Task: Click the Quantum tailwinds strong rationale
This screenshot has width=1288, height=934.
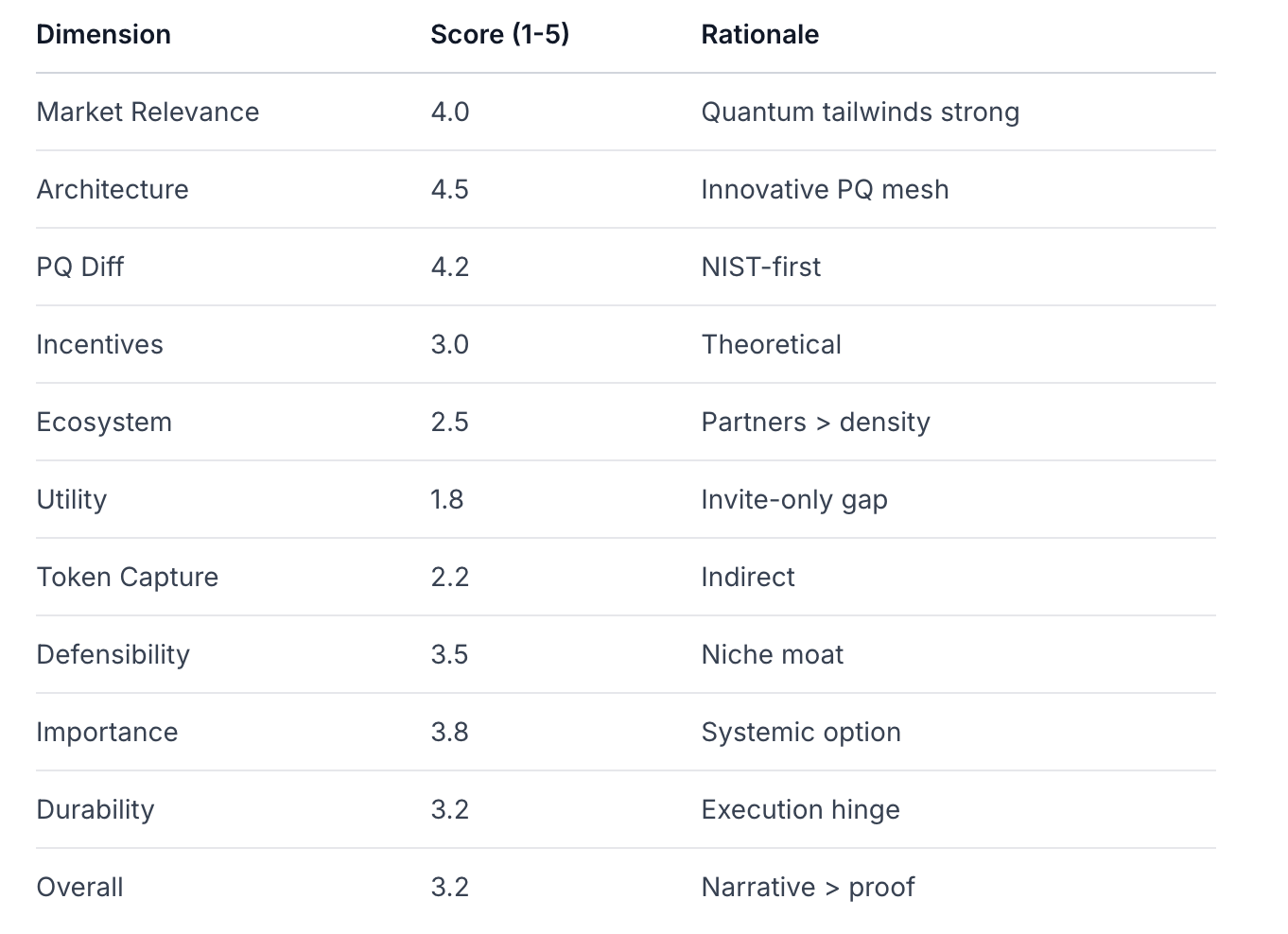Action: pos(860,112)
